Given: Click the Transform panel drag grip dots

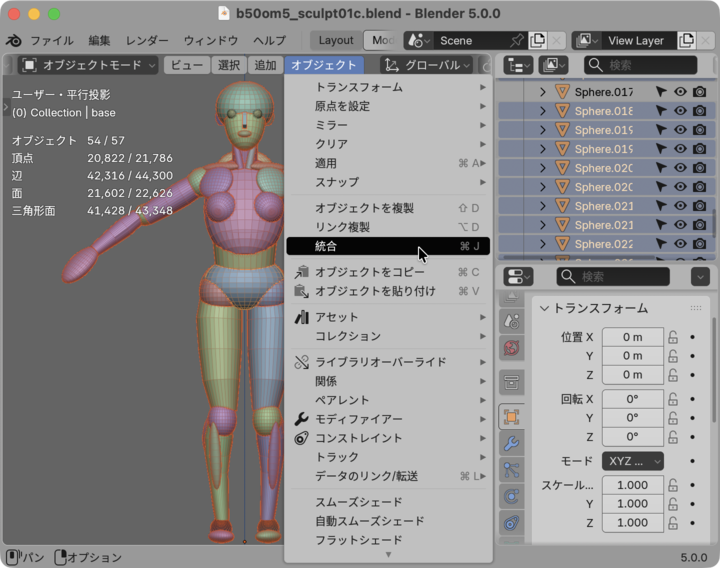Looking at the screenshot, I should click(696, 308).
